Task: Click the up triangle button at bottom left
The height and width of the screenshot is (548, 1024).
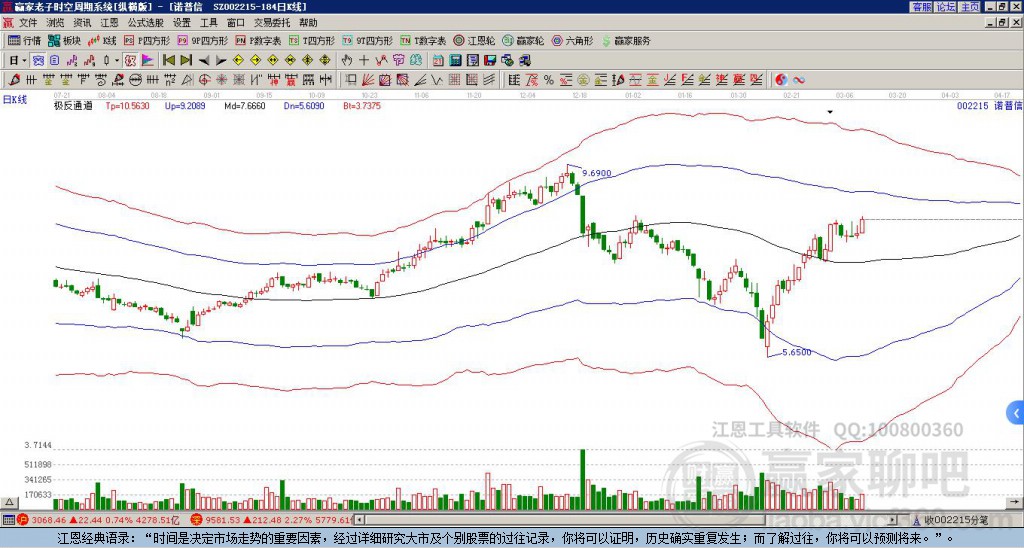Action: coord(9,502)
